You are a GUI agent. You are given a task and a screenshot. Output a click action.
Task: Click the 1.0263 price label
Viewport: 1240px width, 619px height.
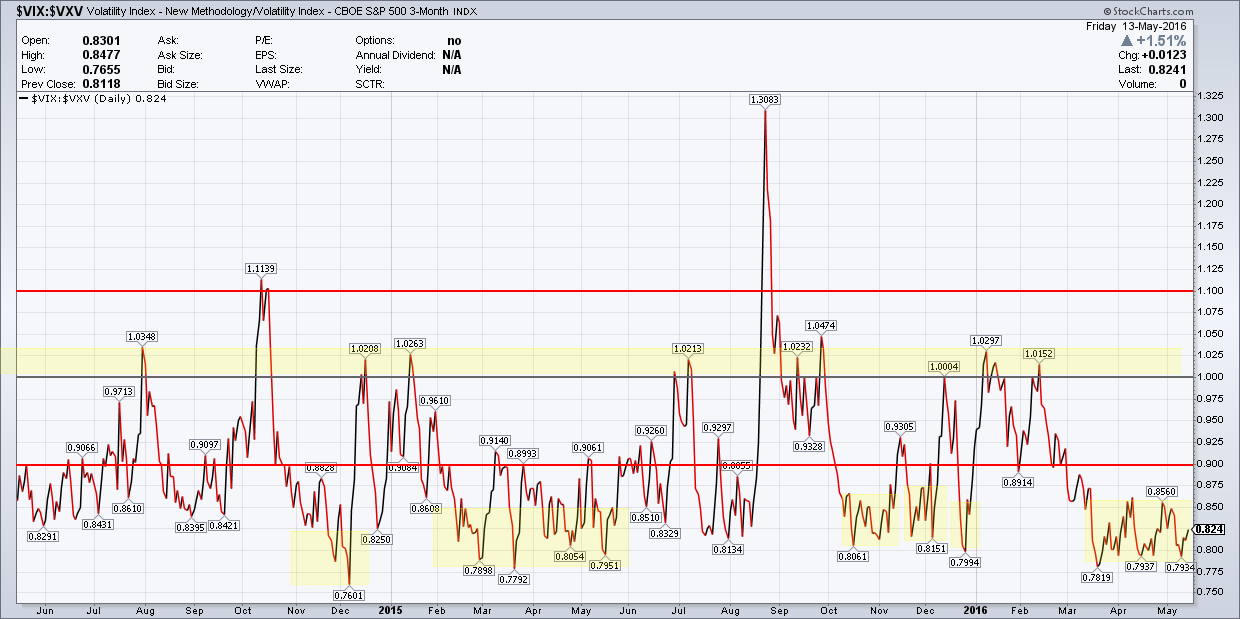(411, 343)
